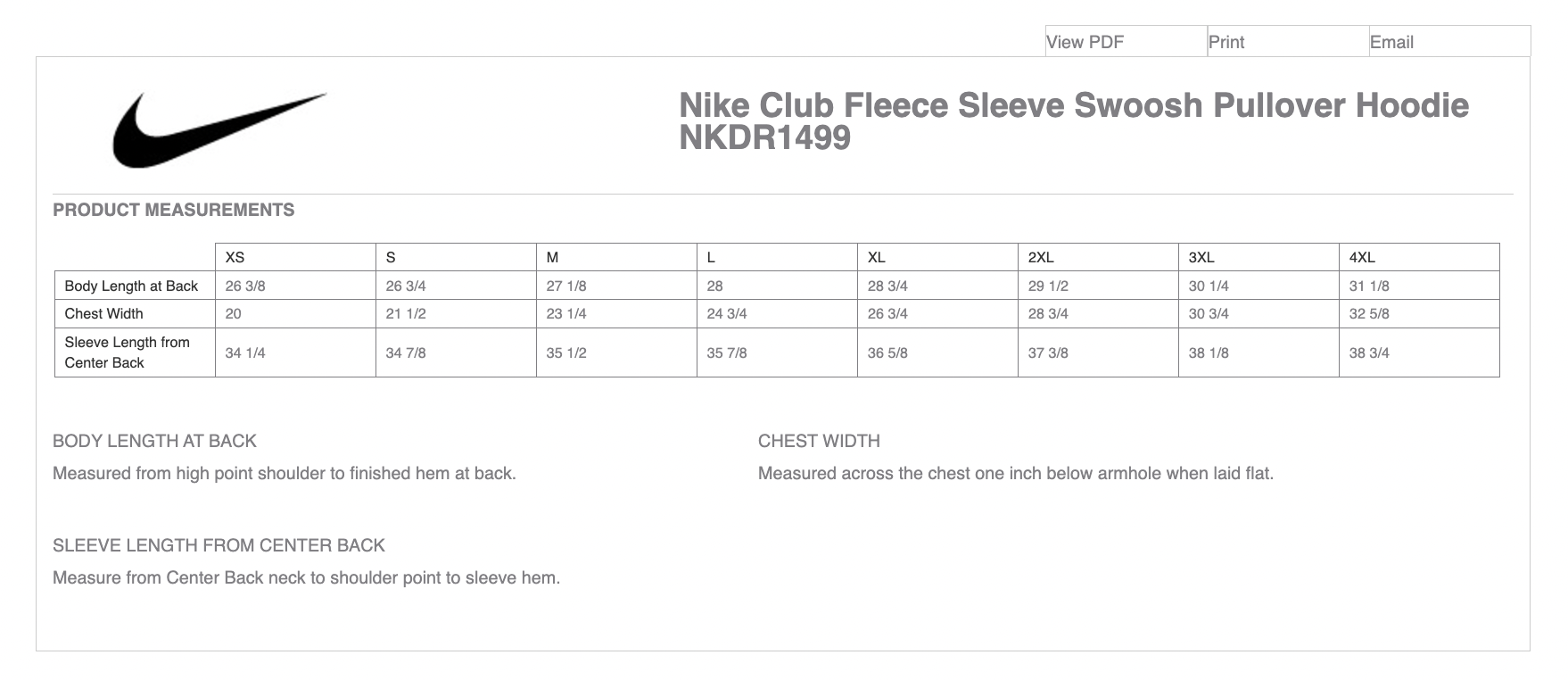
Task: Click the Body Length at Back row label
Action: click(x=131, y=286)
